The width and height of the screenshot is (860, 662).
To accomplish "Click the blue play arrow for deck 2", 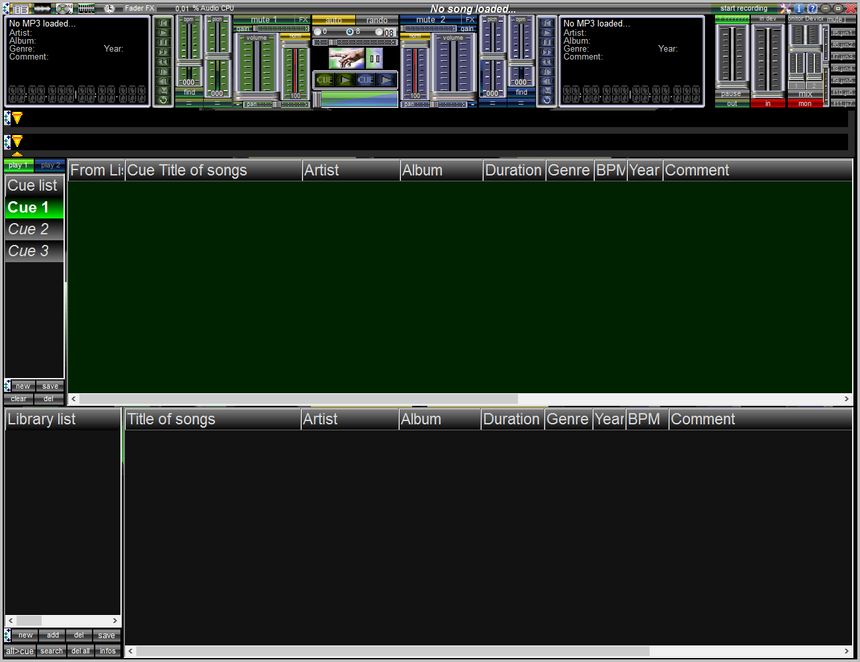I will click(x=386, y=80).
